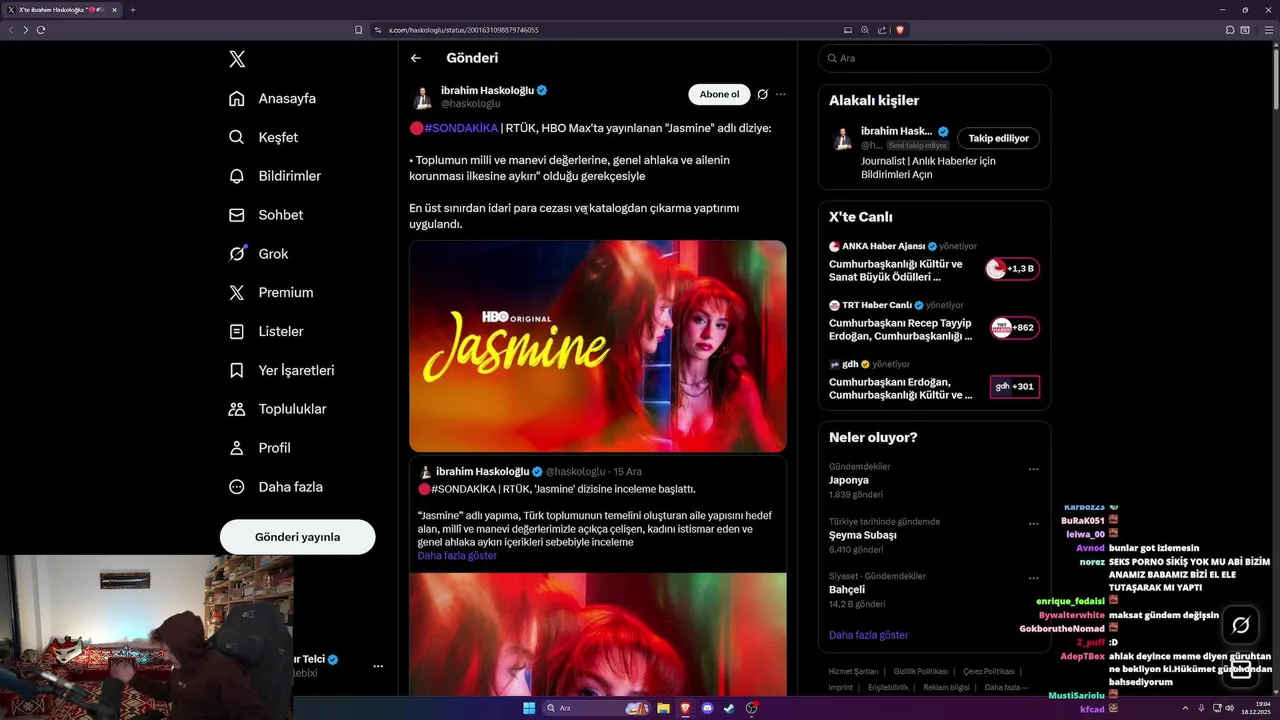Viewport: 1280px width, 720px height.
Task: Click the bookmark icon in address bar
Action: (x=359, y=30)
